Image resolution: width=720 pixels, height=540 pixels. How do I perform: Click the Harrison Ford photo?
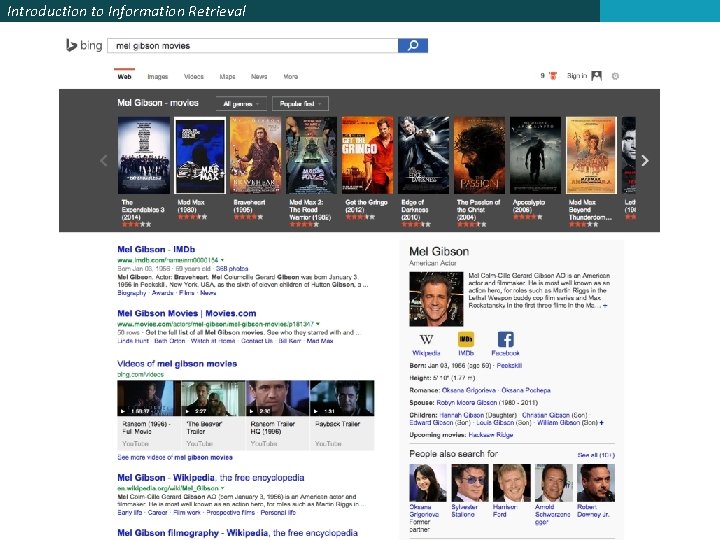coord(512,483)
